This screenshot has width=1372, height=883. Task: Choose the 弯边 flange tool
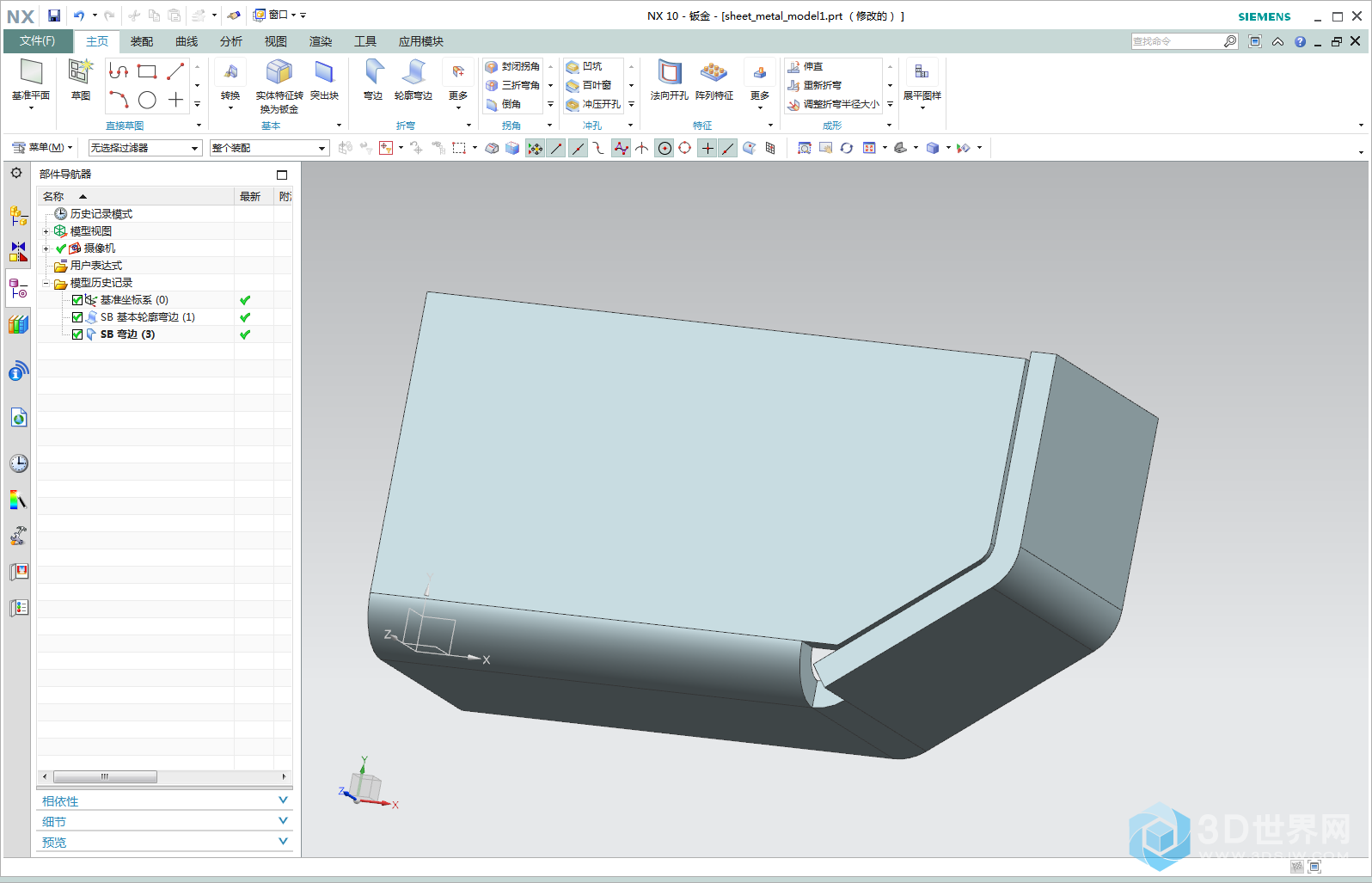[373, 80]
